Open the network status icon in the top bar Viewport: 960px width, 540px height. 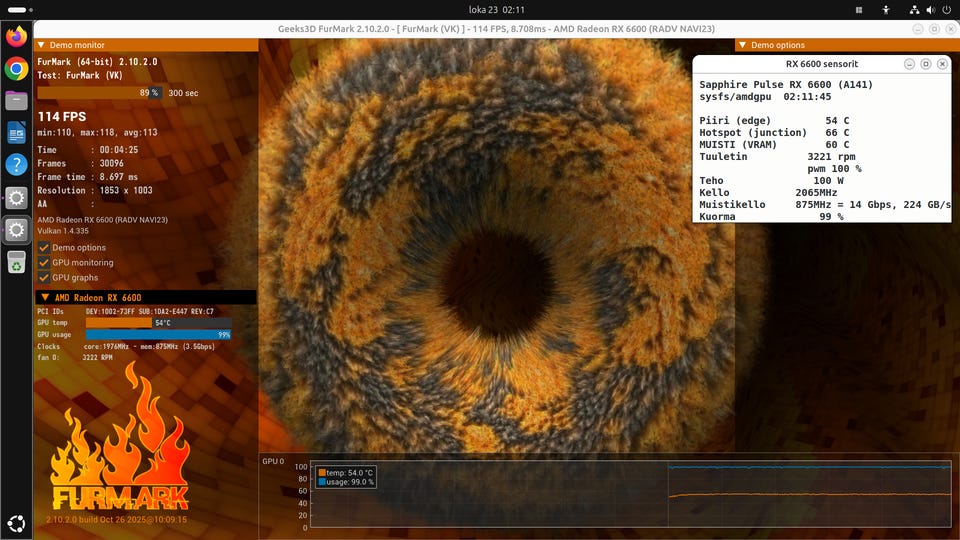[914, 10]
